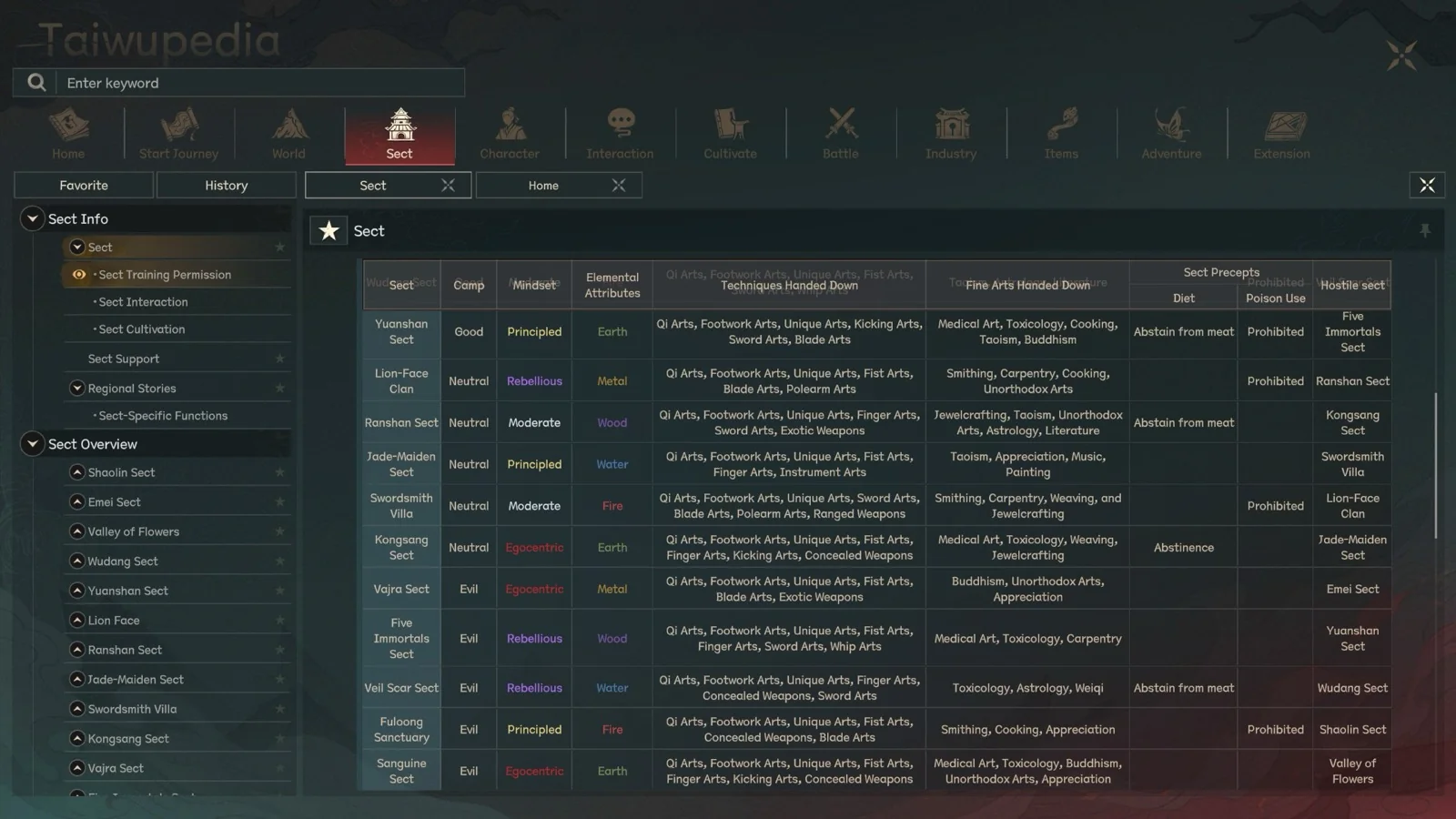Open Swordsmith Villa in sidebar
1456x819 pixels.
pos(132,709)
